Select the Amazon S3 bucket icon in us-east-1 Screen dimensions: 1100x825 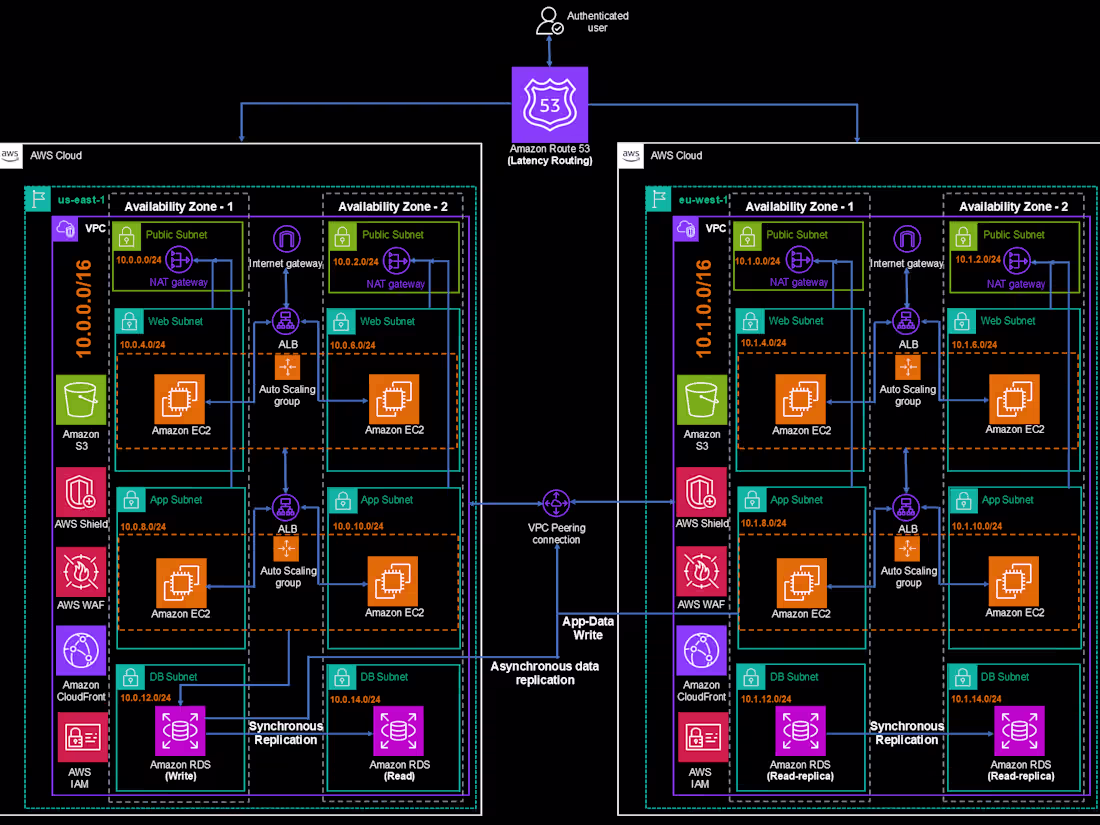[81, 397]
